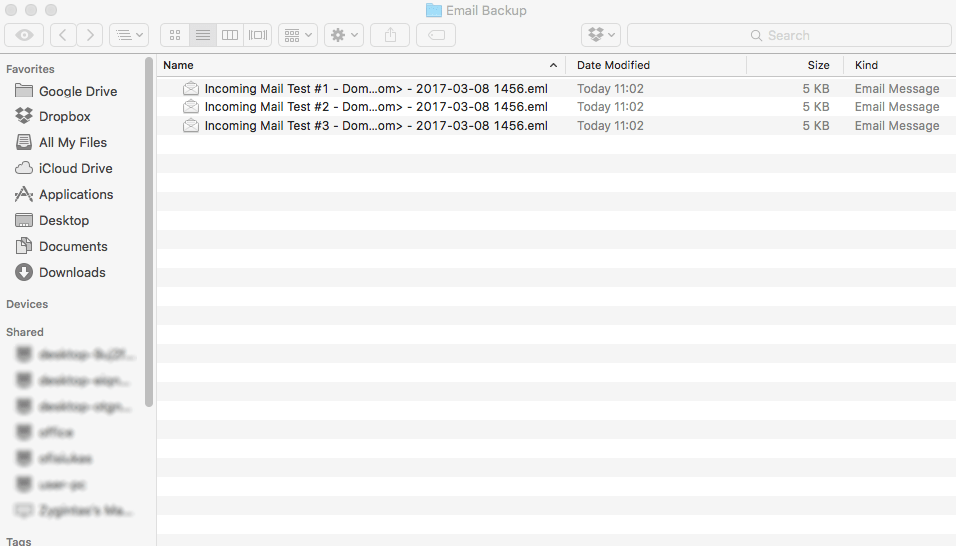Switch to list view

[x=202, y=35]
